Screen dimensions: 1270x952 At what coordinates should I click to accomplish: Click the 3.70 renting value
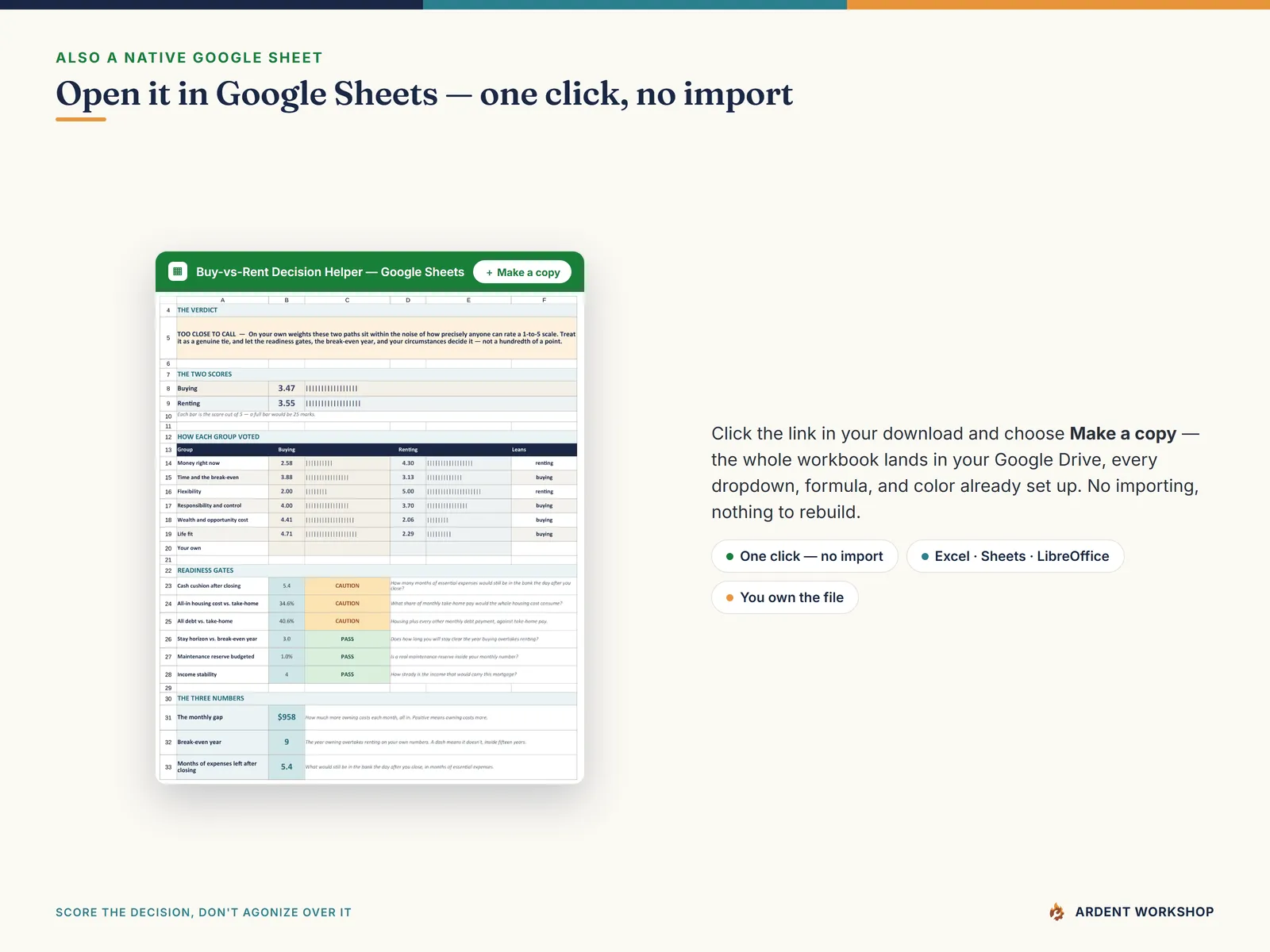408,506
